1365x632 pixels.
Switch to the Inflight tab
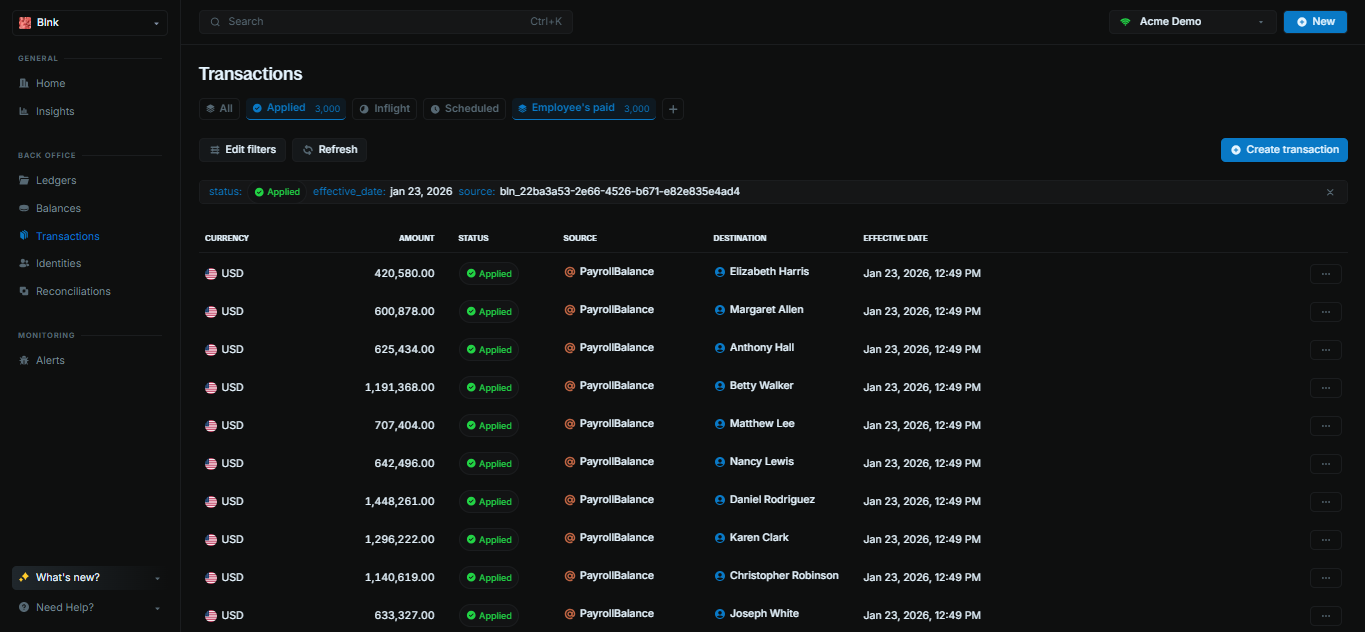[x=385, y=109]
